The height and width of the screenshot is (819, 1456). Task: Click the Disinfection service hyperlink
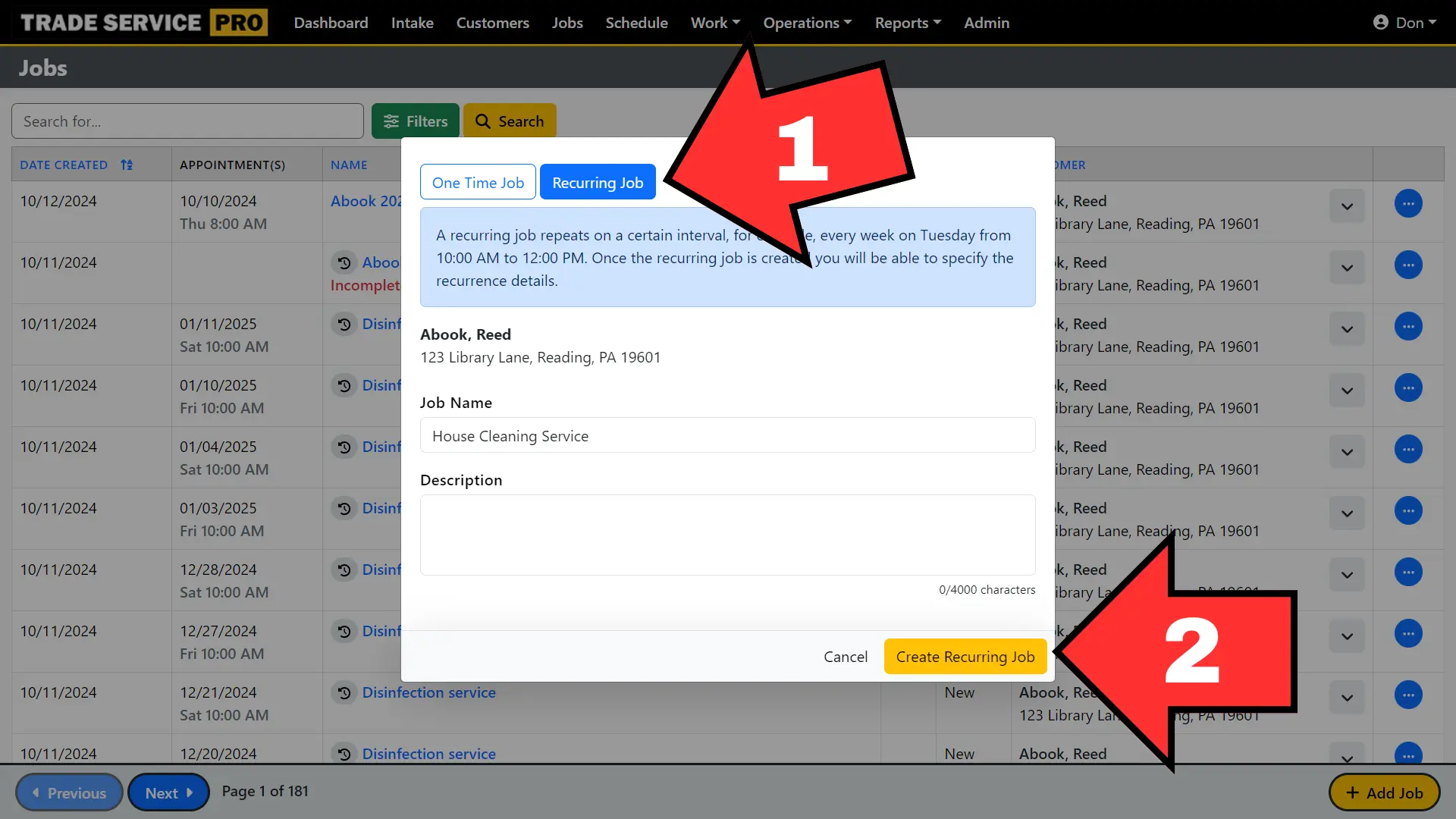pos(429,692)
